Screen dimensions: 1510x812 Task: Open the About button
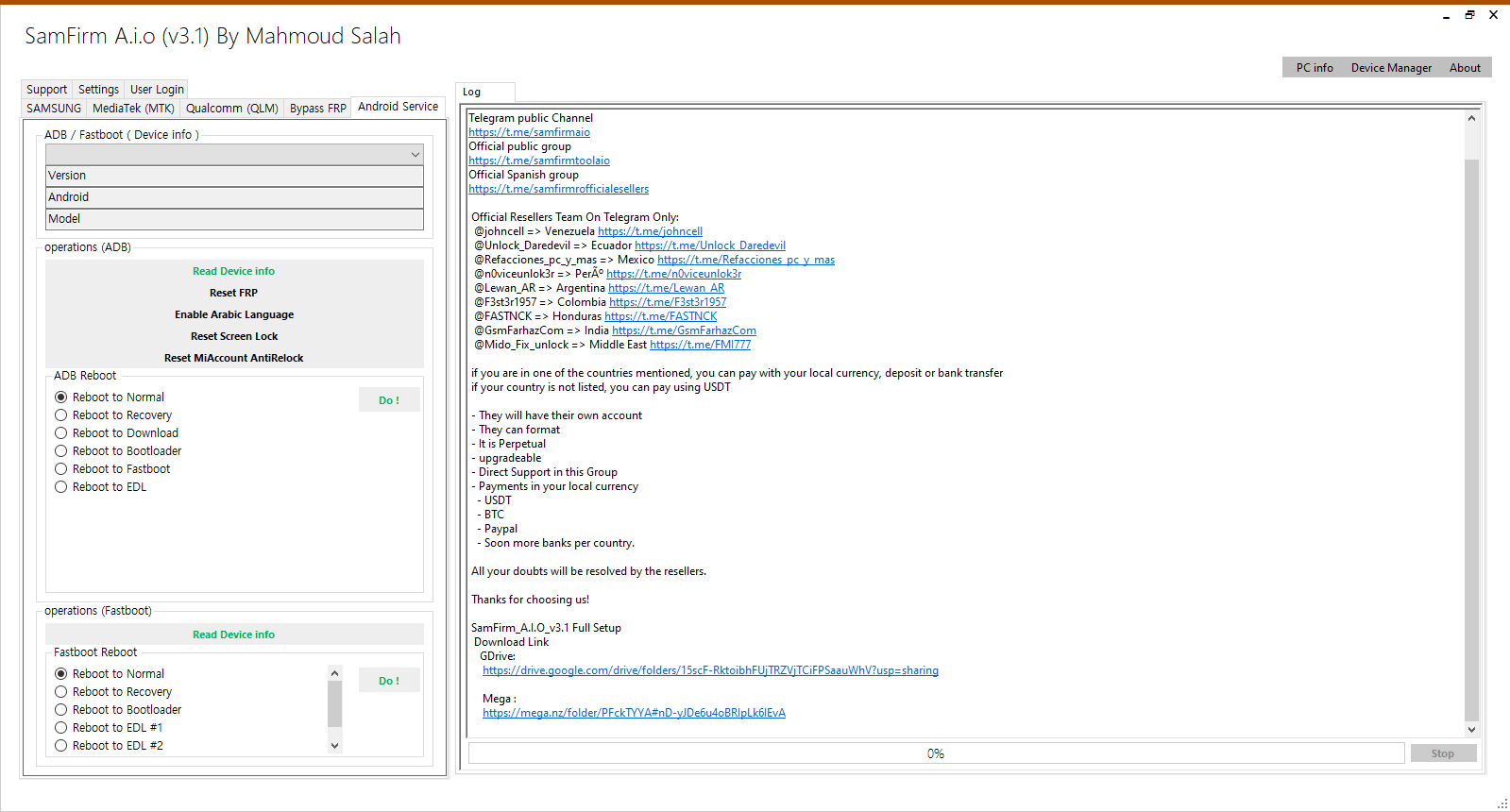click(x=1465, y=68)
